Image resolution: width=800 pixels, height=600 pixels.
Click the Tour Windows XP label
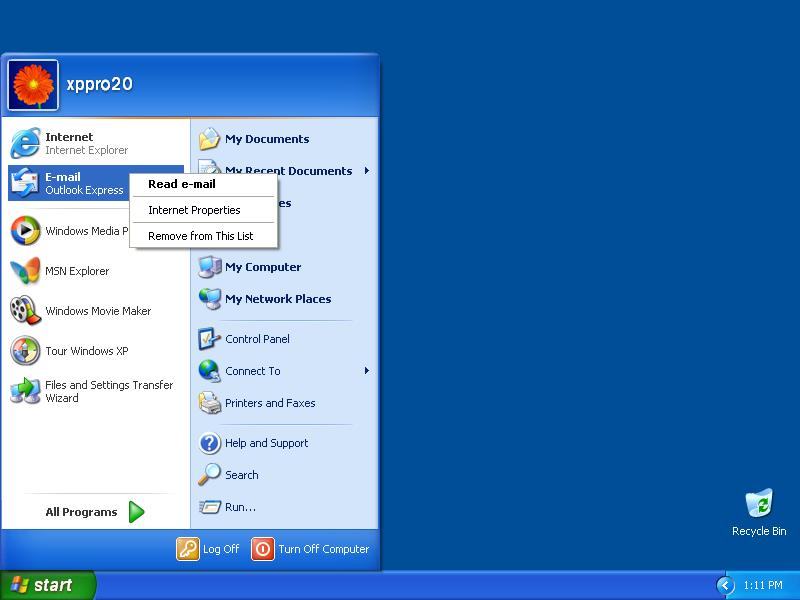87,351
